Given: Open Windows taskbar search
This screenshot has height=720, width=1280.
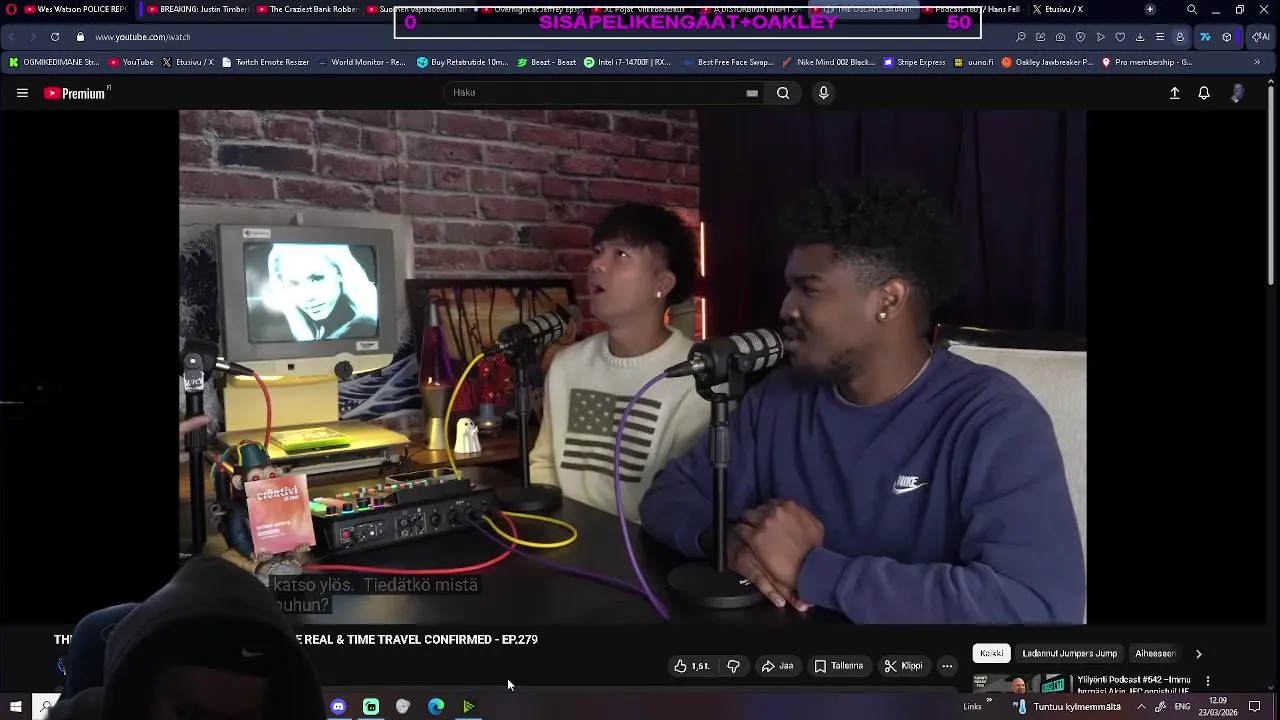Looking at the screenshot, I should pos(46,707).
